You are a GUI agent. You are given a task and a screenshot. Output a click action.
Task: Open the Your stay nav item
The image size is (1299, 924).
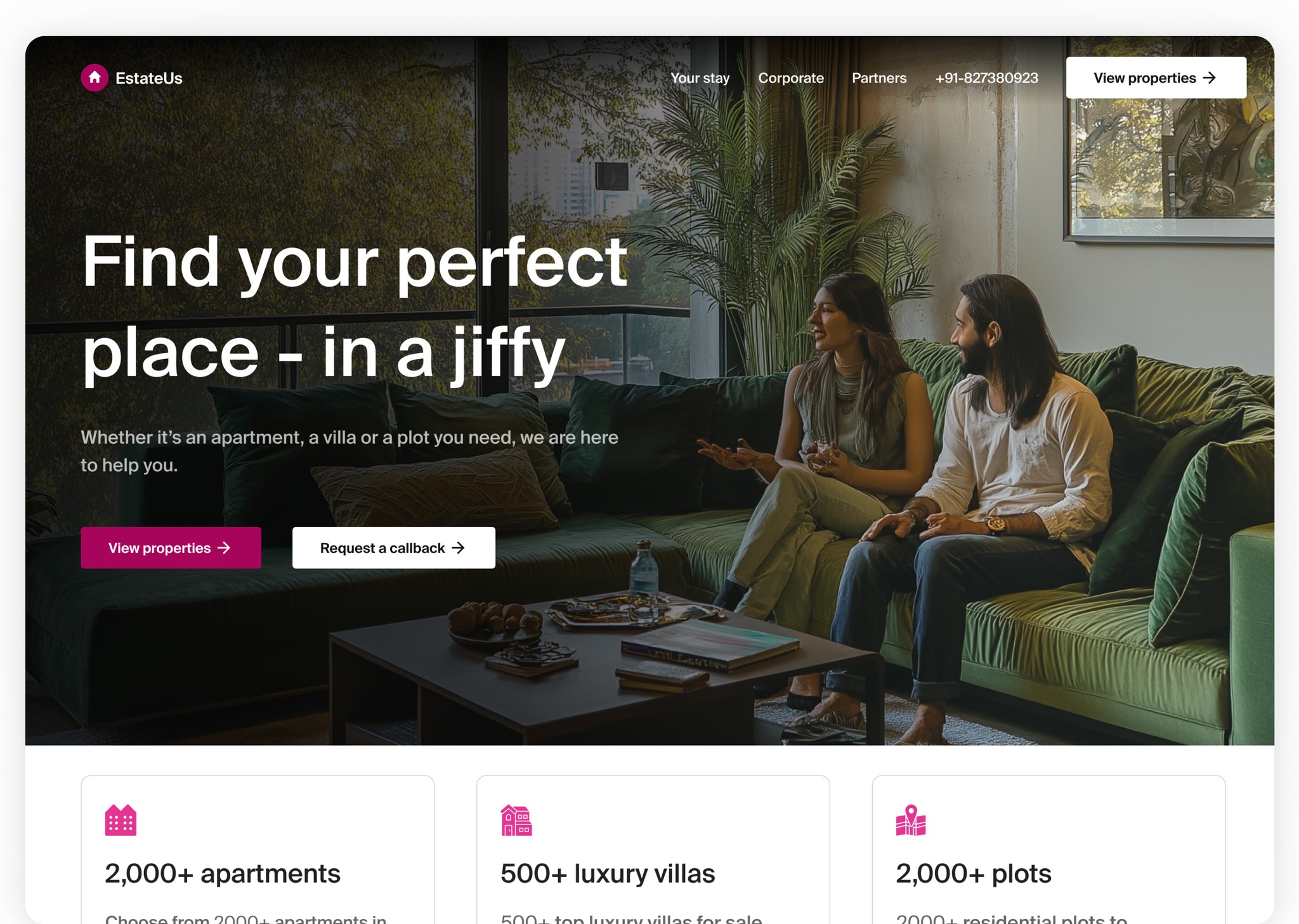[700, 78]
